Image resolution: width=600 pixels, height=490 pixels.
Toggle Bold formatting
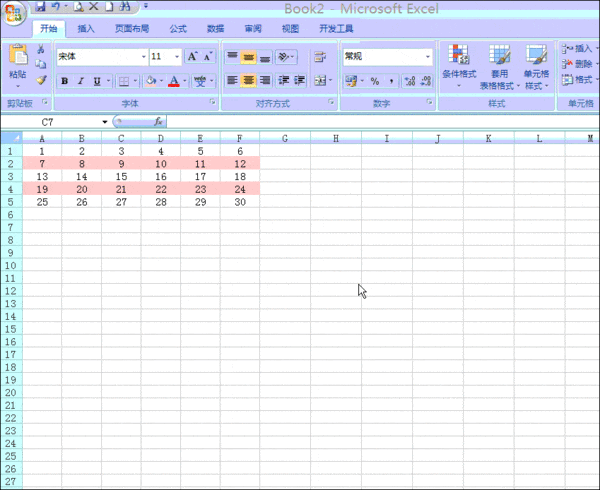(65, 81)
